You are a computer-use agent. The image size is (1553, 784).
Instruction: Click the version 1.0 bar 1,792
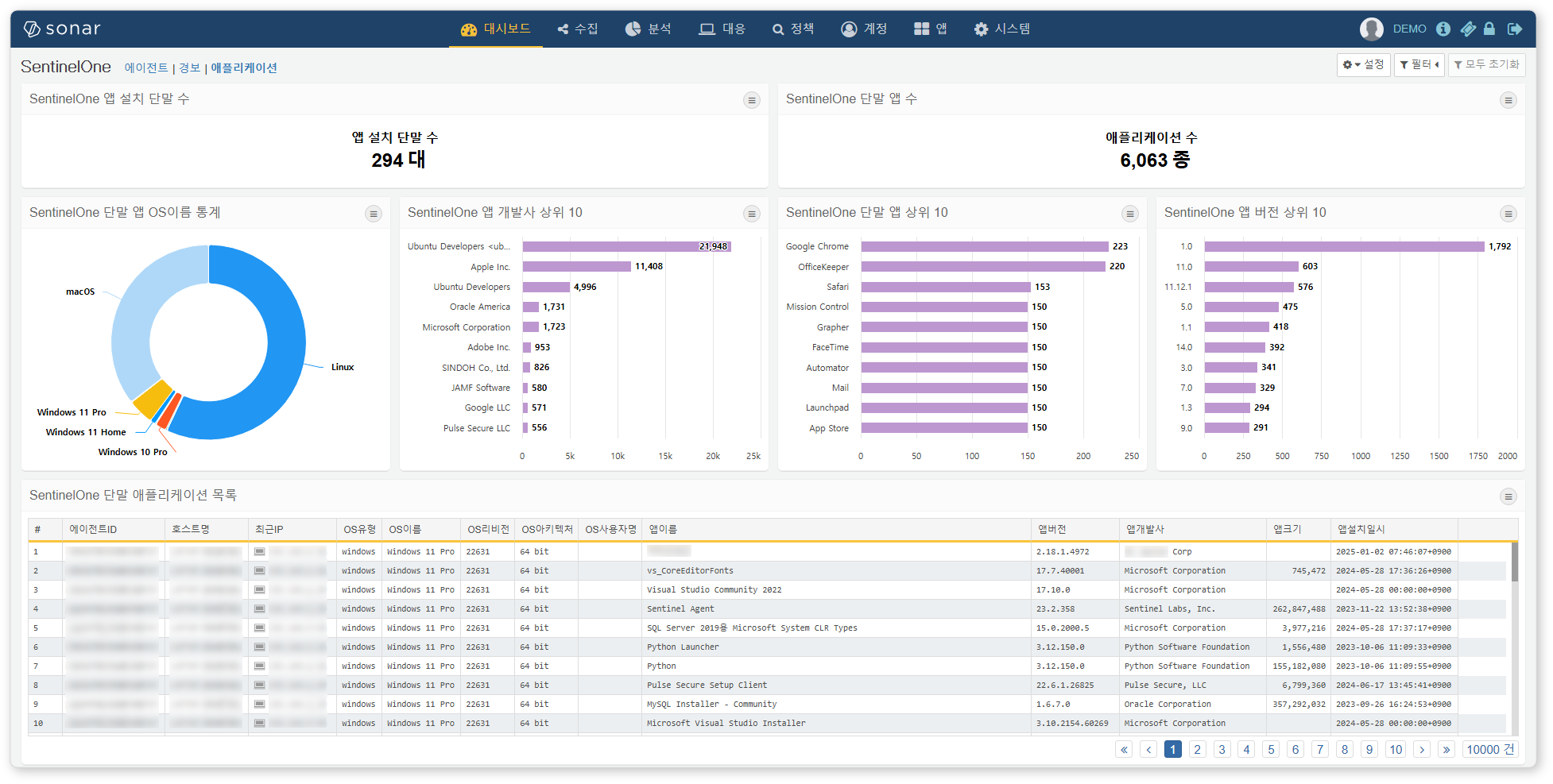1344,246
